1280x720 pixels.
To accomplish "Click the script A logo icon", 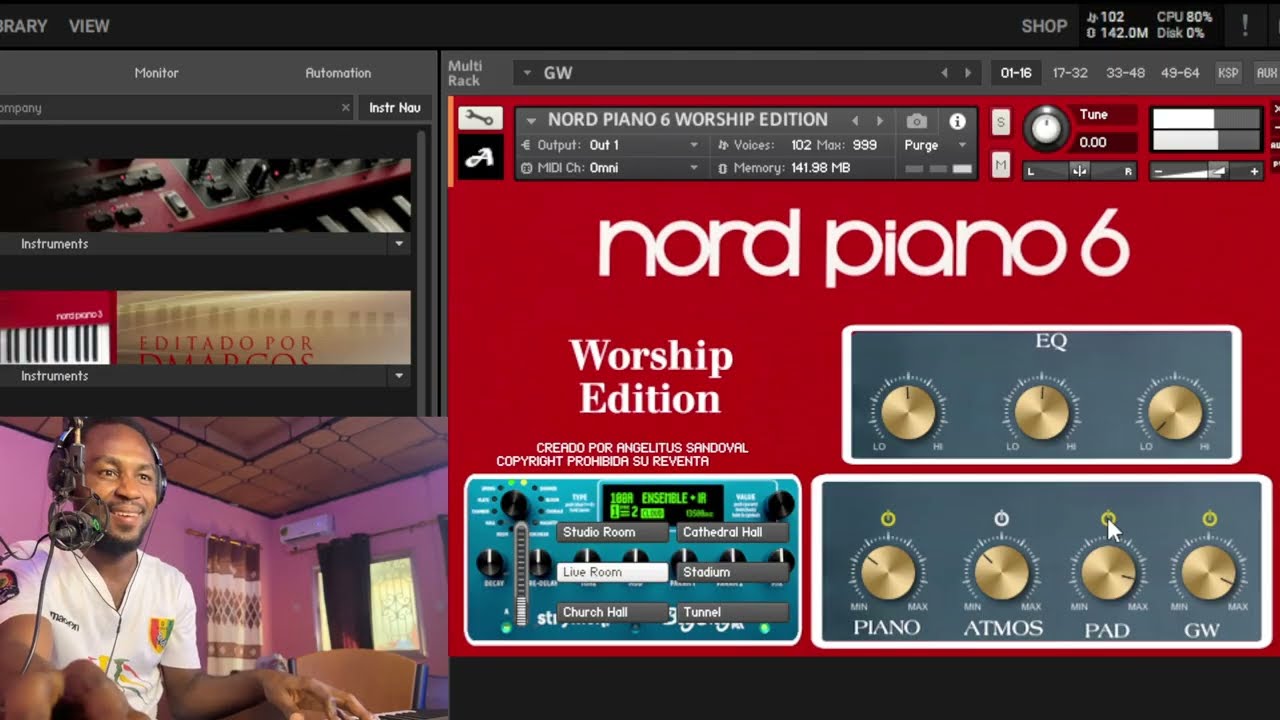I will tap(480, 158).
